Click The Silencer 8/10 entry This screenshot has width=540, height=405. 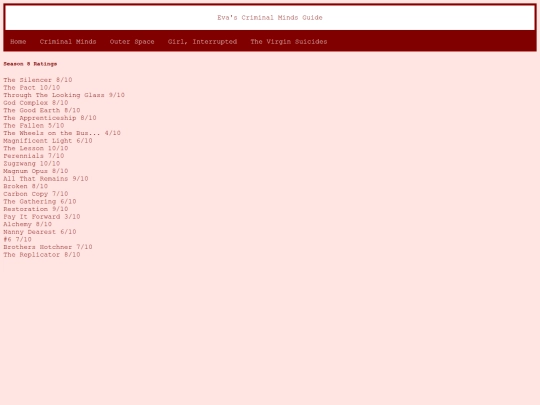[x=38, y=80]
